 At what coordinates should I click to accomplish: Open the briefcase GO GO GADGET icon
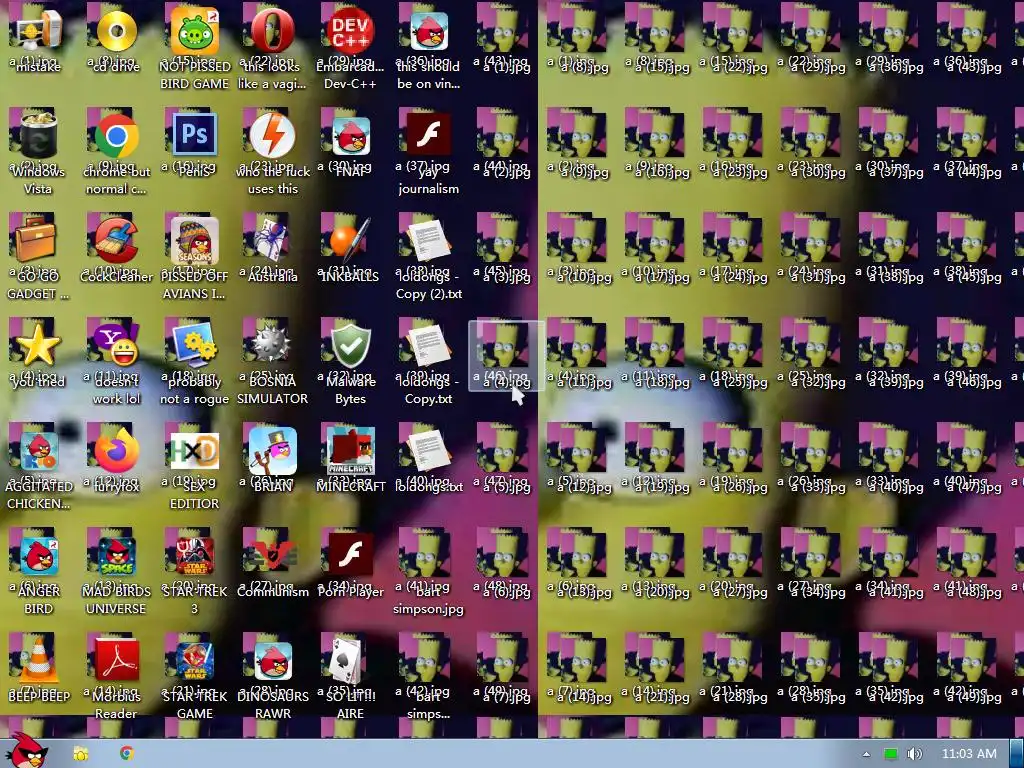click(x=37, y=240)
